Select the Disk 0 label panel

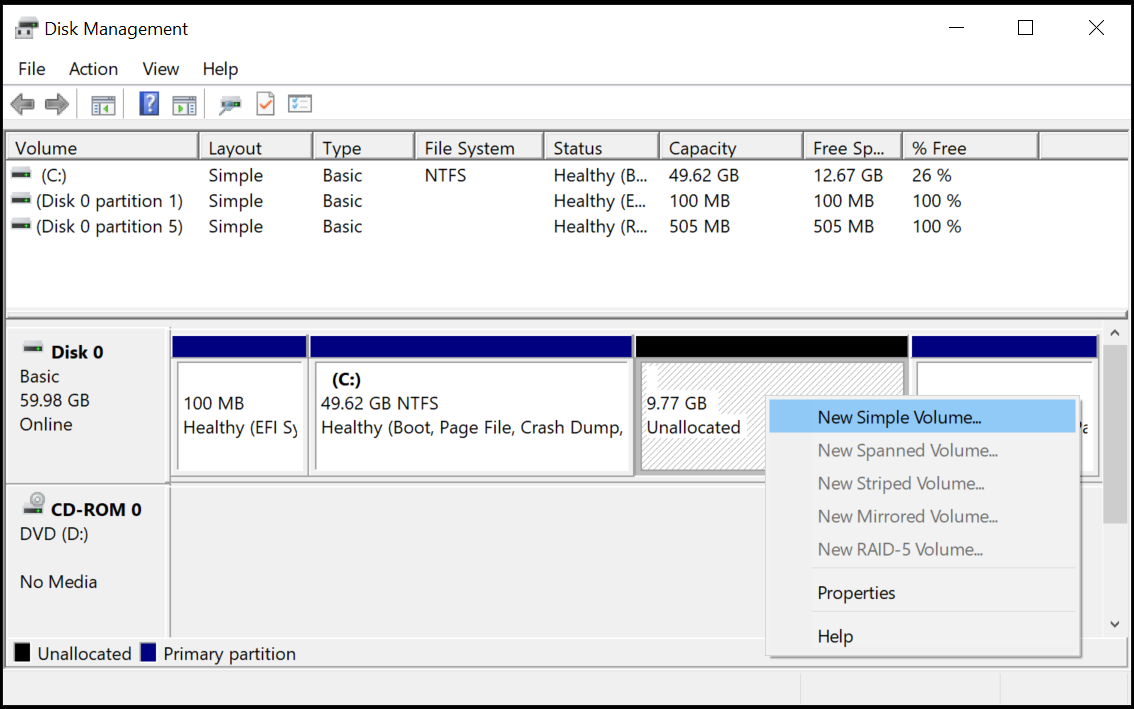coord(88,405)
